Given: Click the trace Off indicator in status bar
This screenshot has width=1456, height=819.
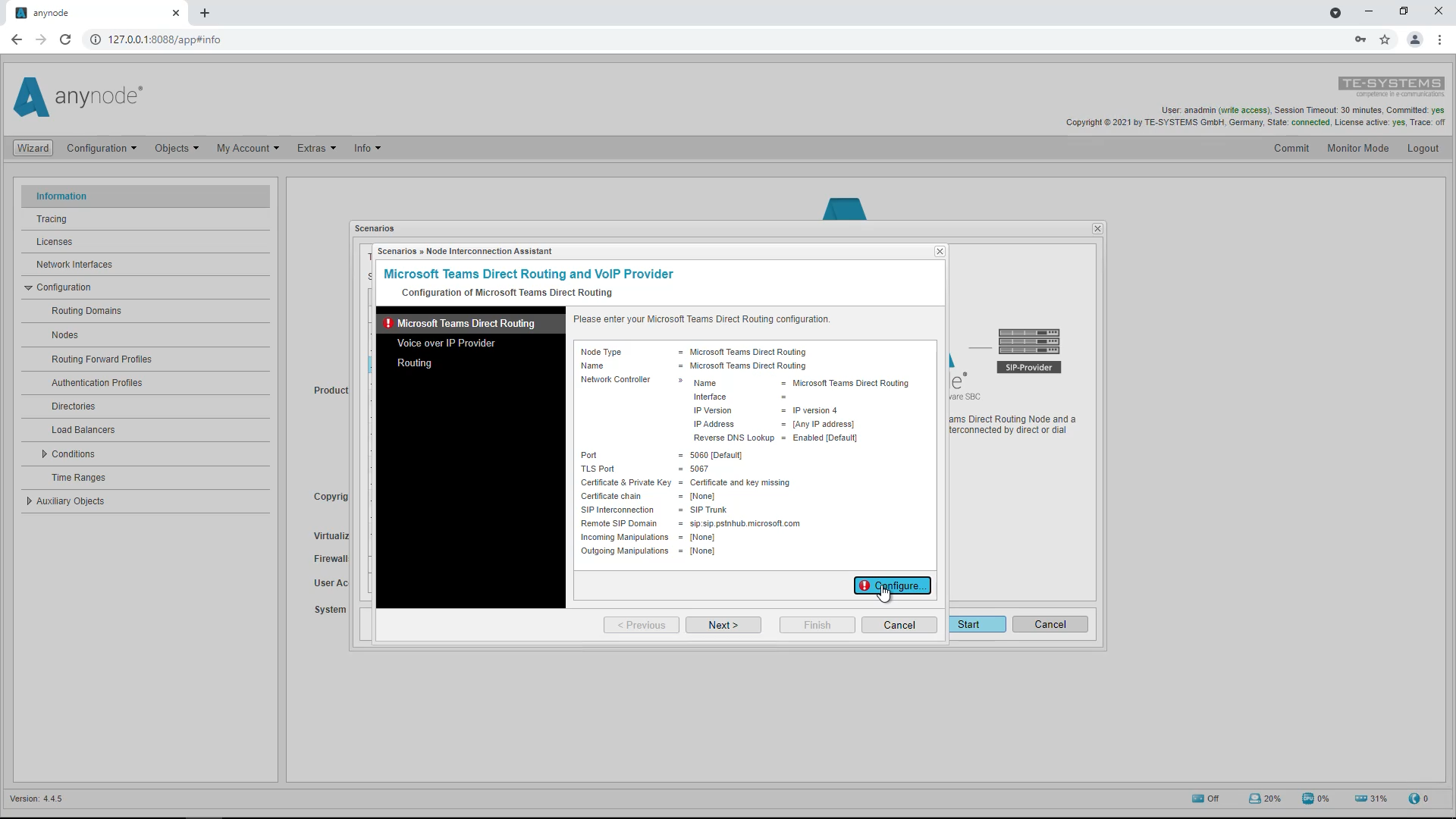Looking at the screenshot, I should 1203,798.
